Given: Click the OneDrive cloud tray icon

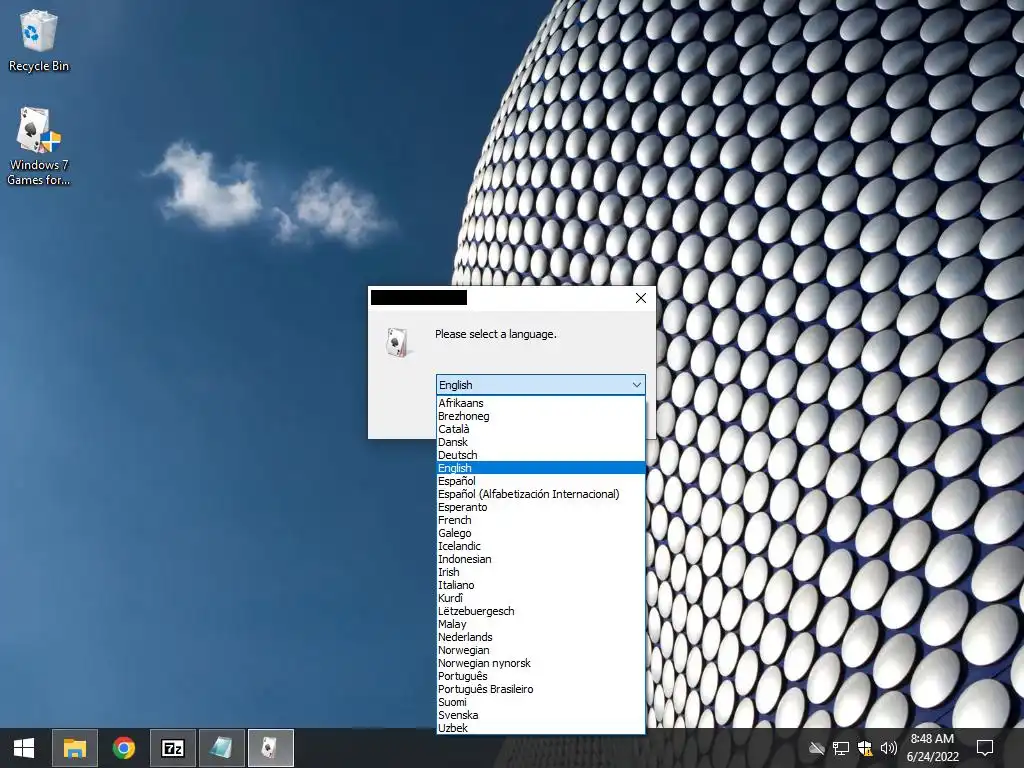Looking at the screenshot, I should pos(816,748).
